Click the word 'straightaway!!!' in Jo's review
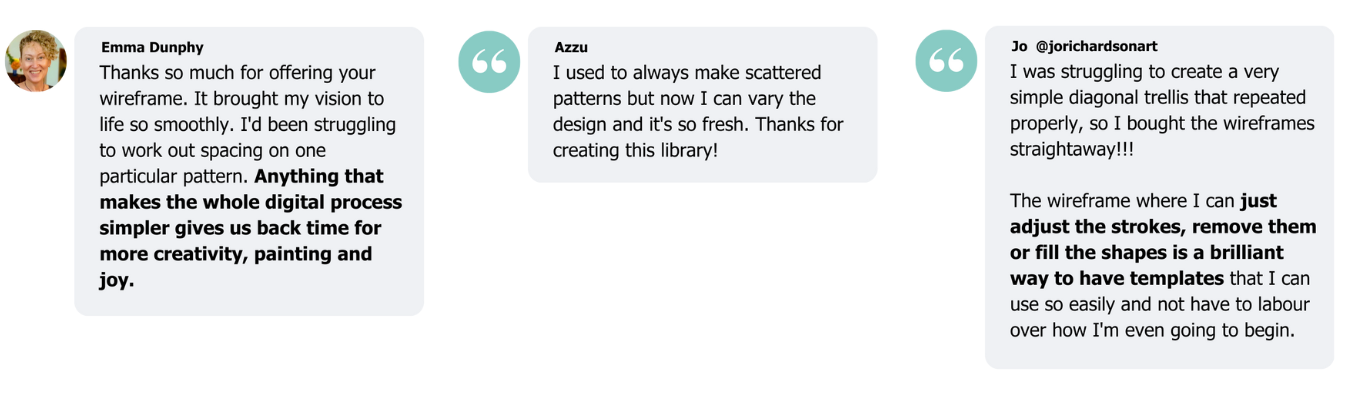Viewport: 1356px width, 400px height. [1072, 150]
